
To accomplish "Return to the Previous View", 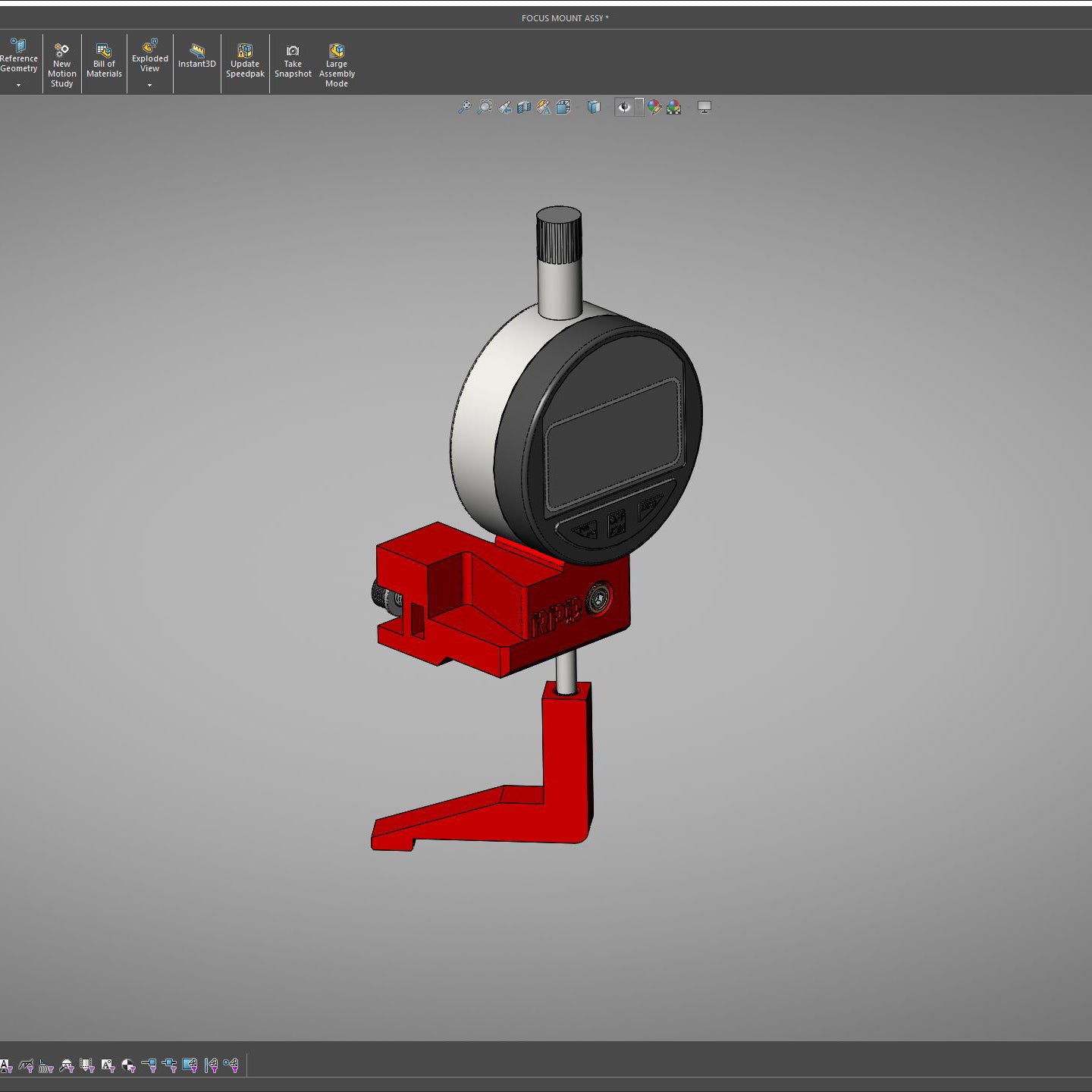I will pos(504,107).
